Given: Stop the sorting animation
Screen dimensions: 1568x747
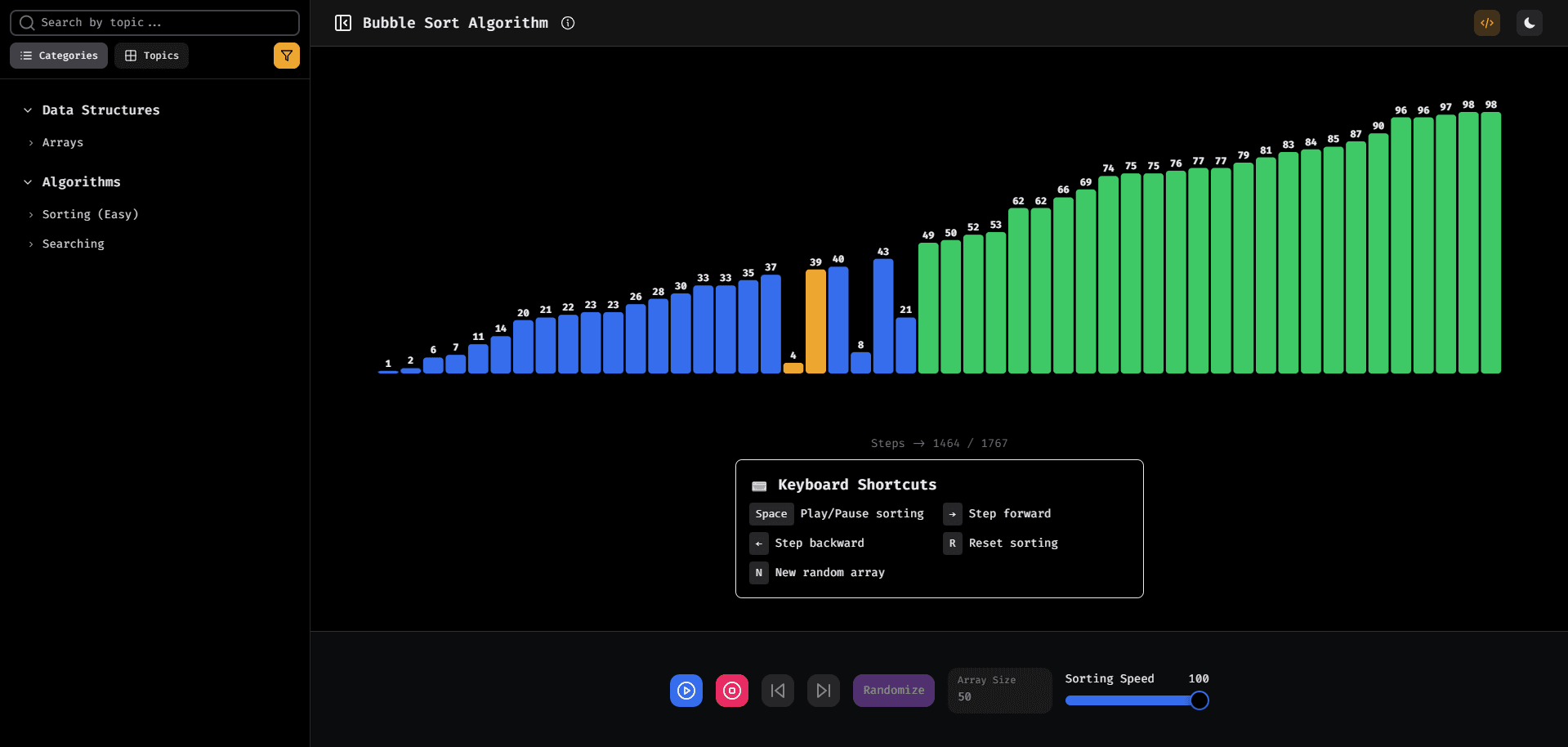Looking at the screenshot, I should click(x=731, y=691).
